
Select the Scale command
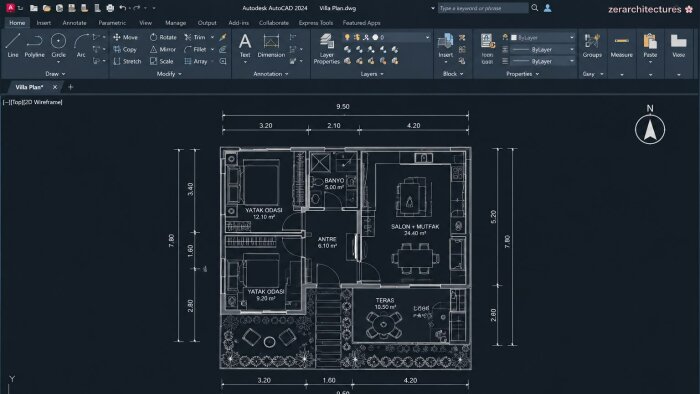click(162, 61)
